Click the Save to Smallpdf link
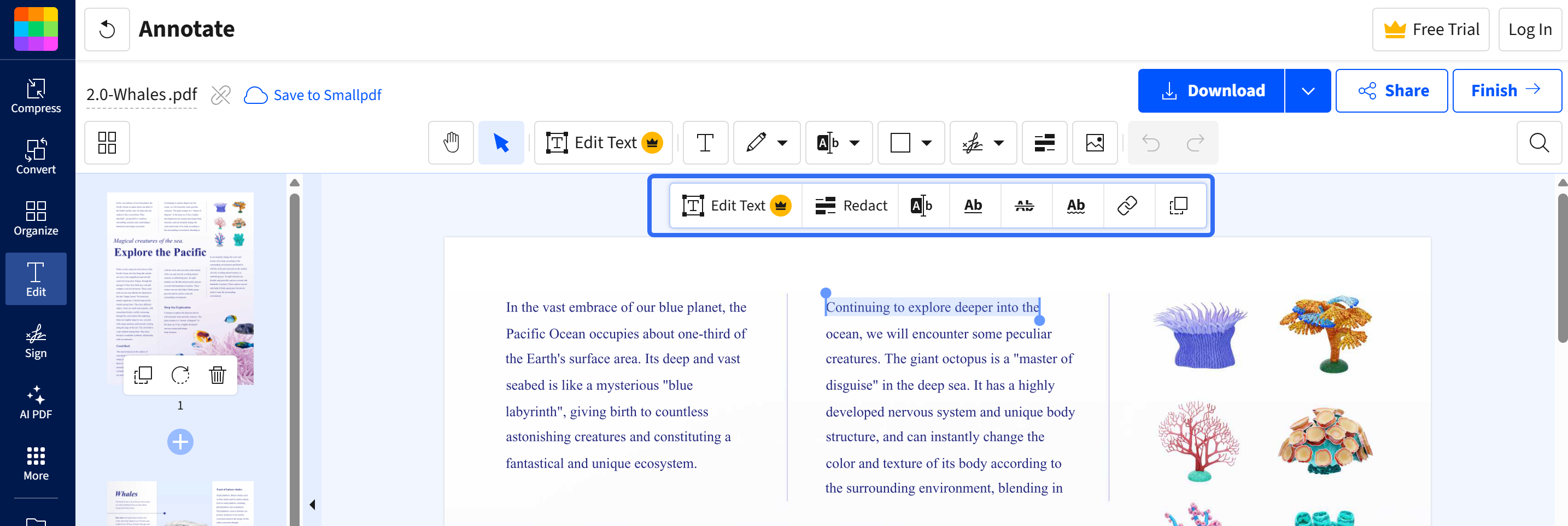 tap(313, 95)
